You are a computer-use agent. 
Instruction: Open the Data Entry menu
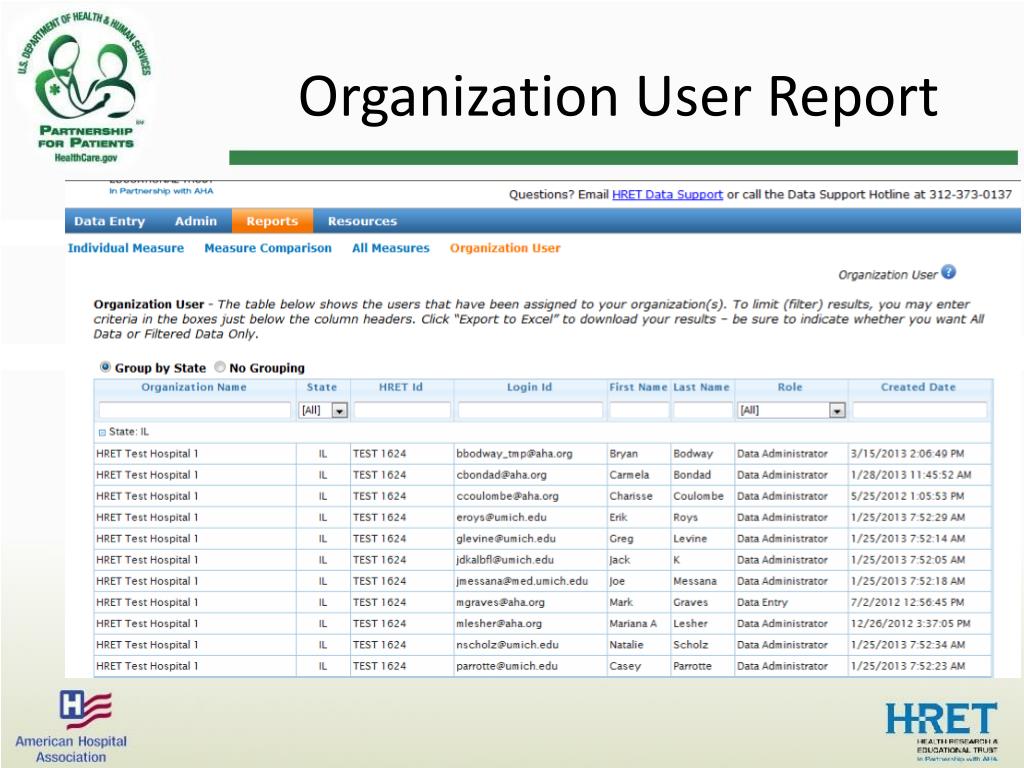110,221
